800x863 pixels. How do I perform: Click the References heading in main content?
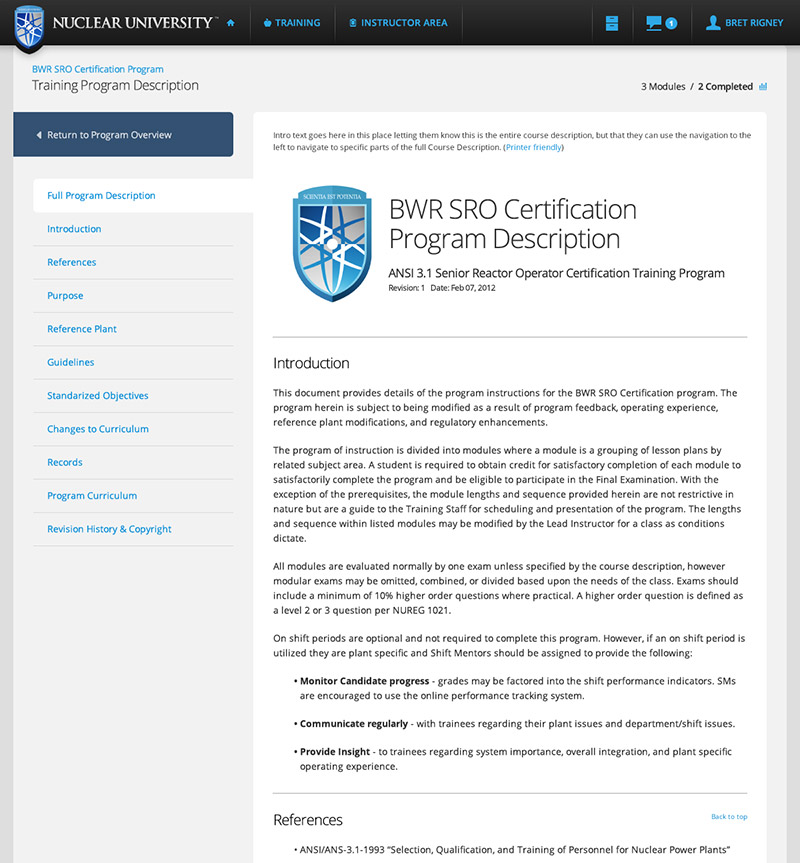point(308,820)
